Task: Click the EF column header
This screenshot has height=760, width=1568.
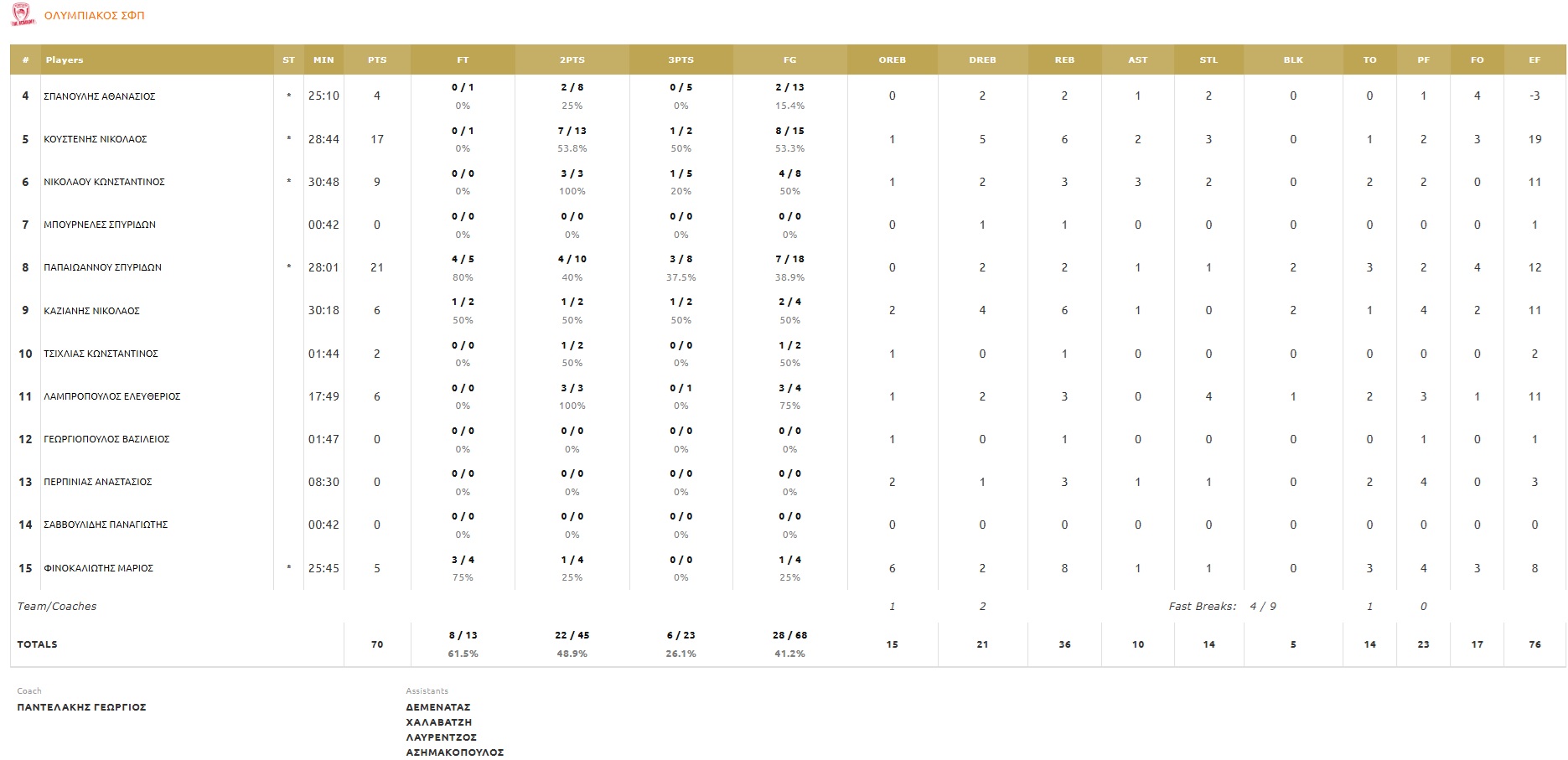Action: [x=1534, y=60]
